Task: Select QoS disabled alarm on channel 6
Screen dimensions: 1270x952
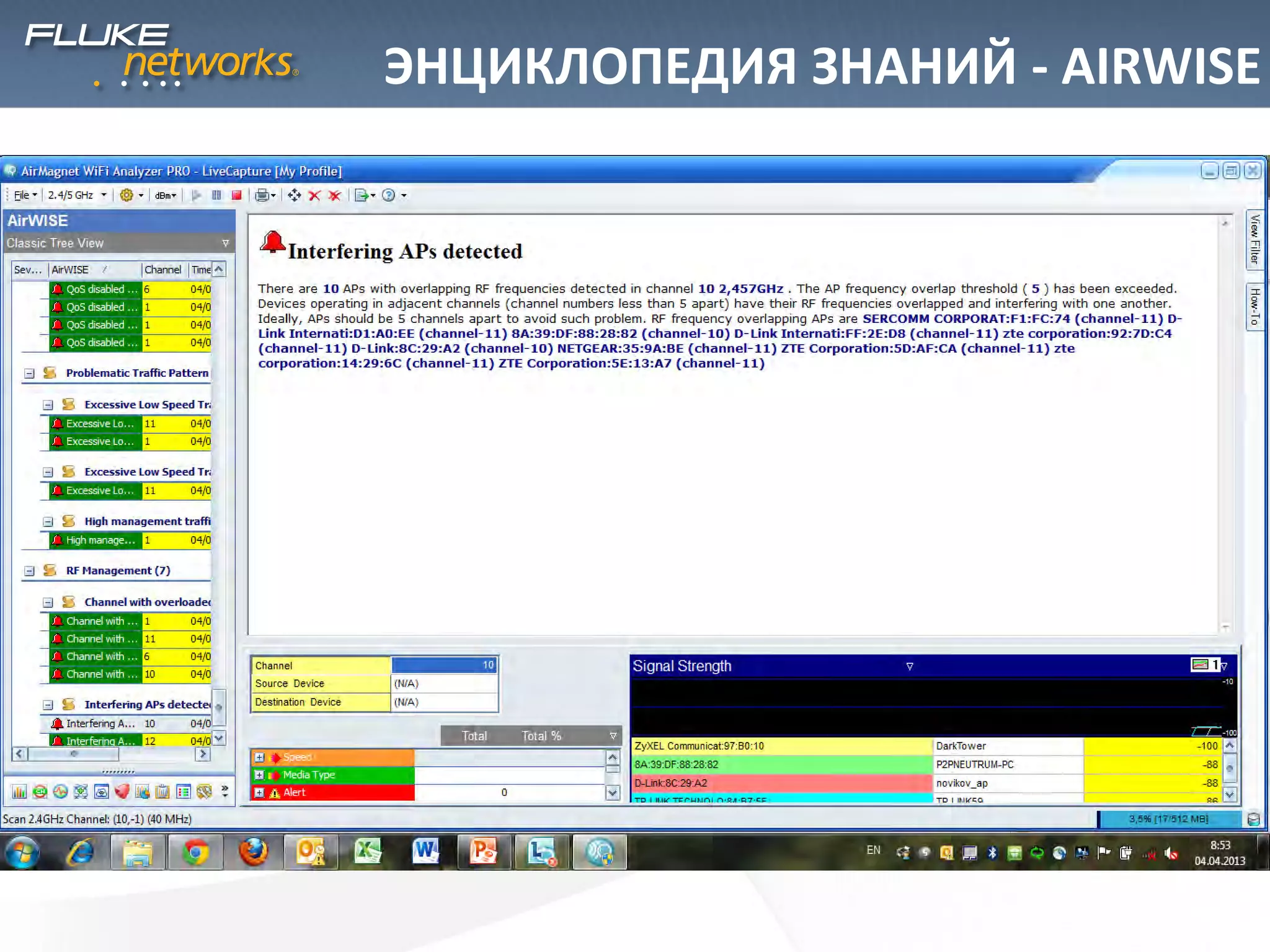Action: tap(130, 289)
